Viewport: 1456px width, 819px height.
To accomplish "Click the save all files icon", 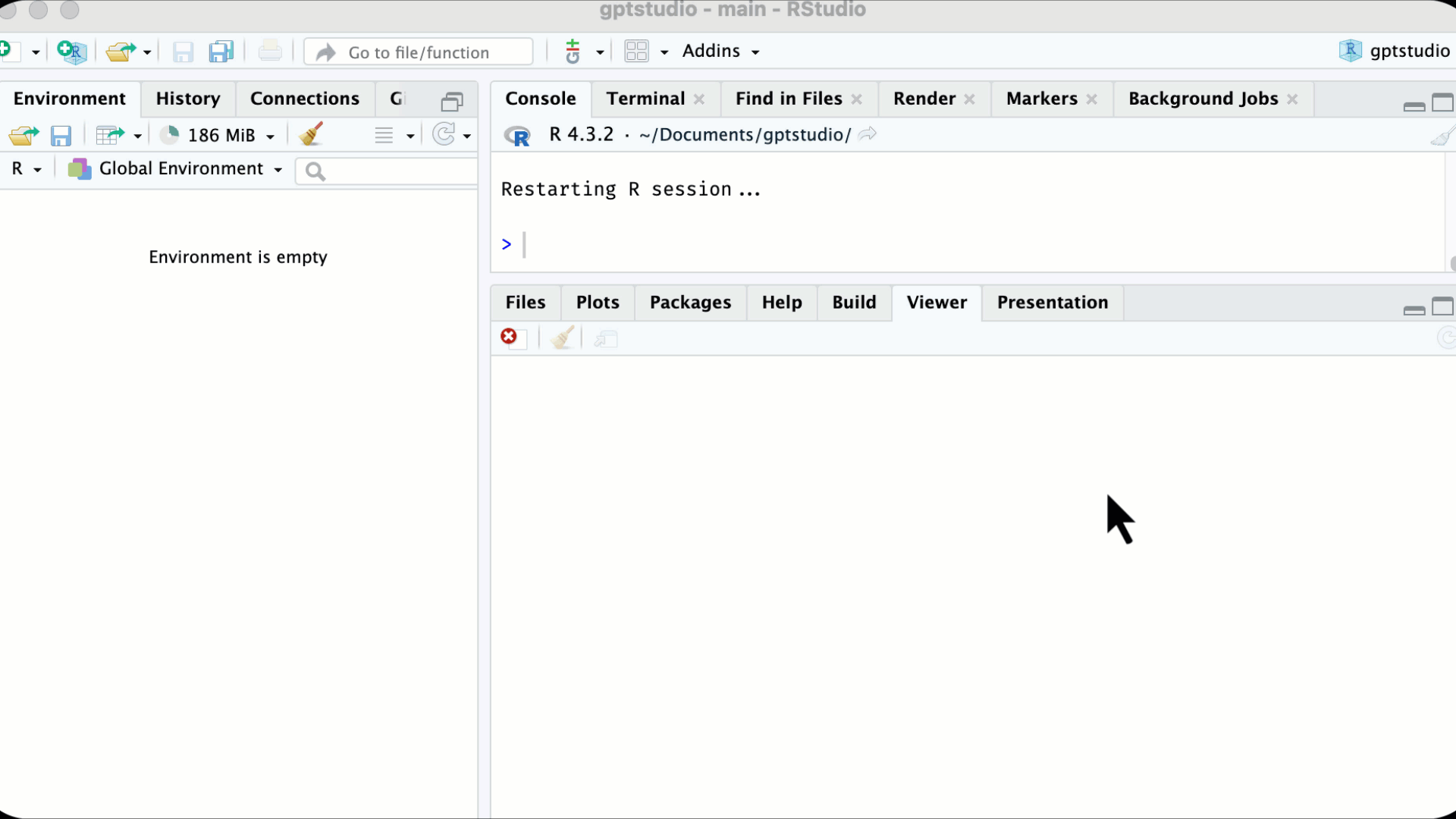I will (221, 52).
